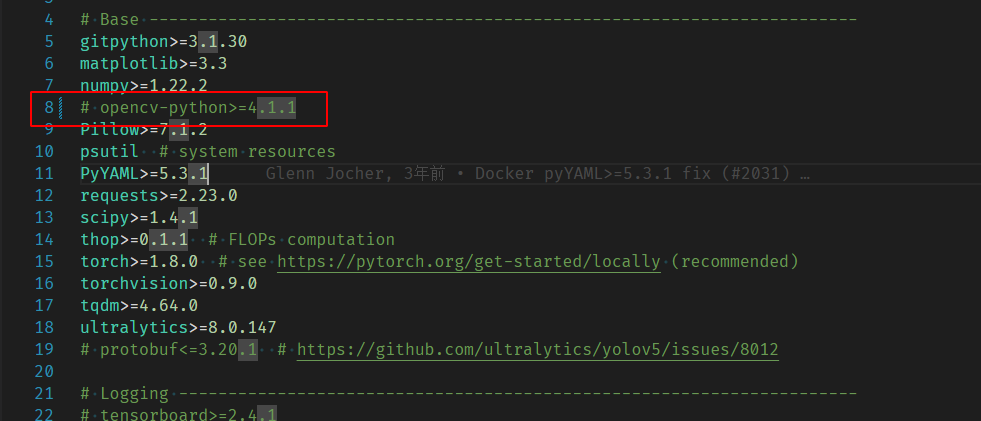Click line number 19 in the gutter
This screenshot has width=981, height=421.
44,350
